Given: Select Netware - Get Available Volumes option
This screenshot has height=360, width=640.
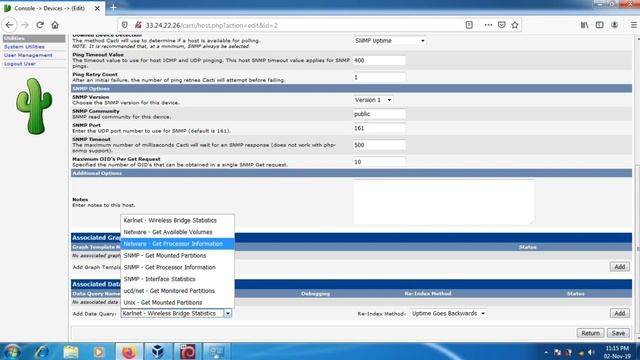Looking at the screenshot, I should tap(177, 232).
